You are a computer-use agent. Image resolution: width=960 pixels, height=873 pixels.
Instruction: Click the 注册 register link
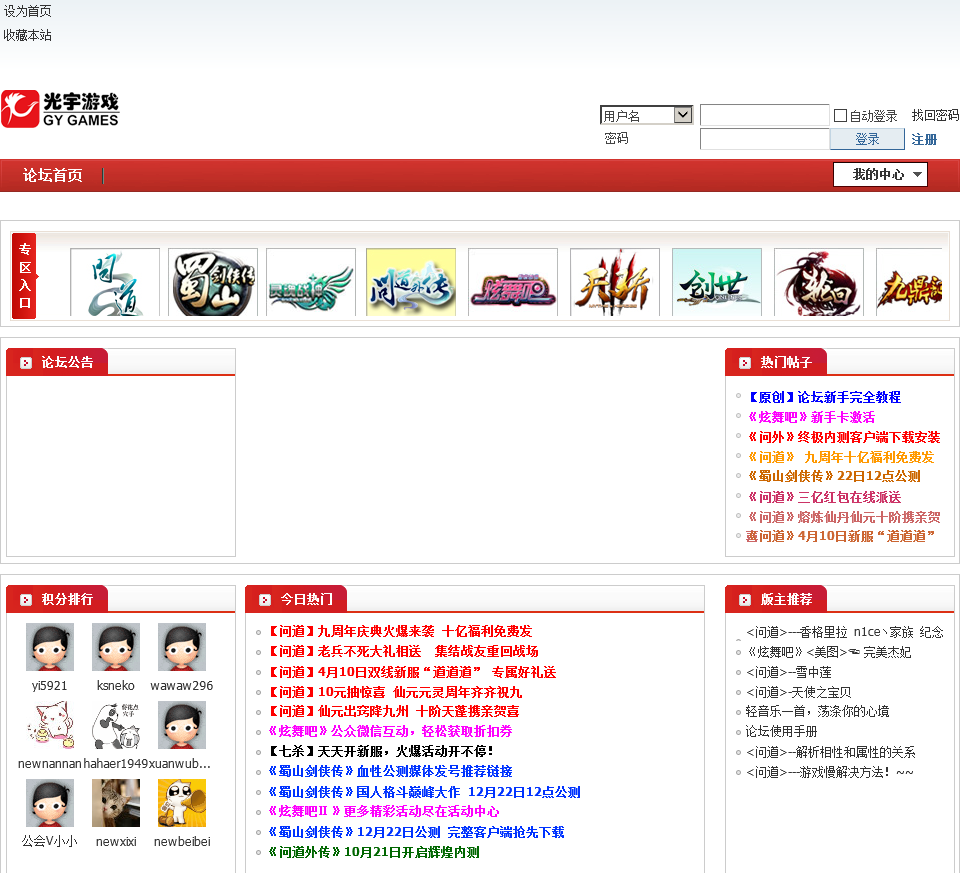(924, 140)
